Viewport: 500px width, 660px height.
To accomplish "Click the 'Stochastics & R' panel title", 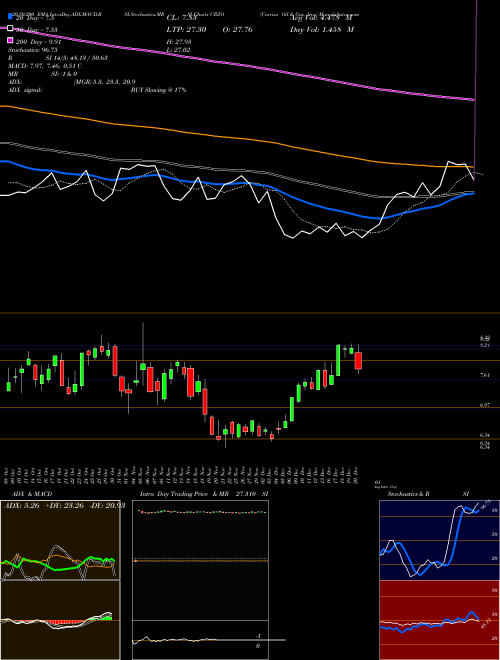I will point(408,494).
